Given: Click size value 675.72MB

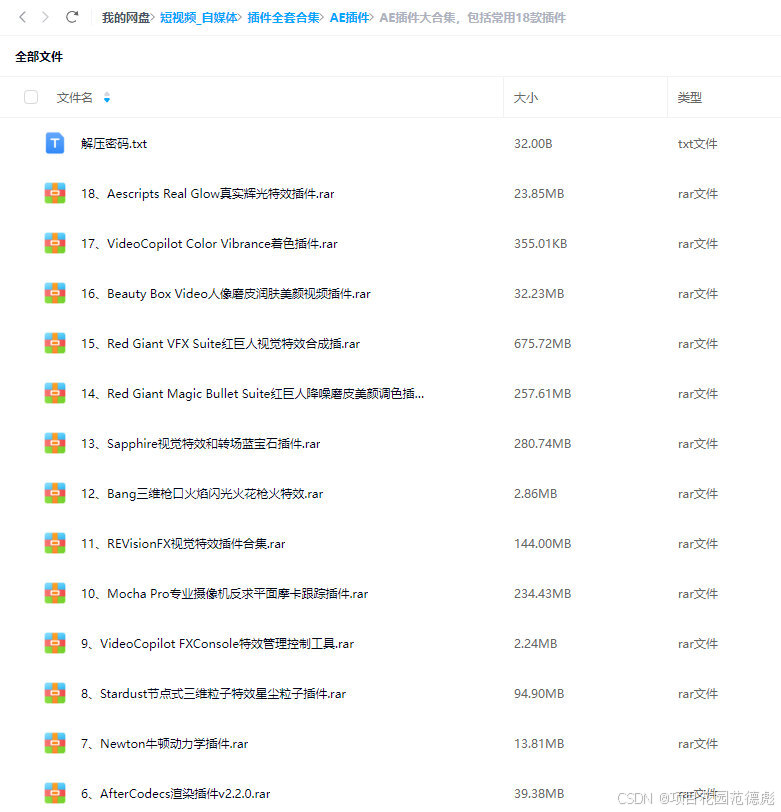Looking at the screenshot, I should [x=542, y=343].
